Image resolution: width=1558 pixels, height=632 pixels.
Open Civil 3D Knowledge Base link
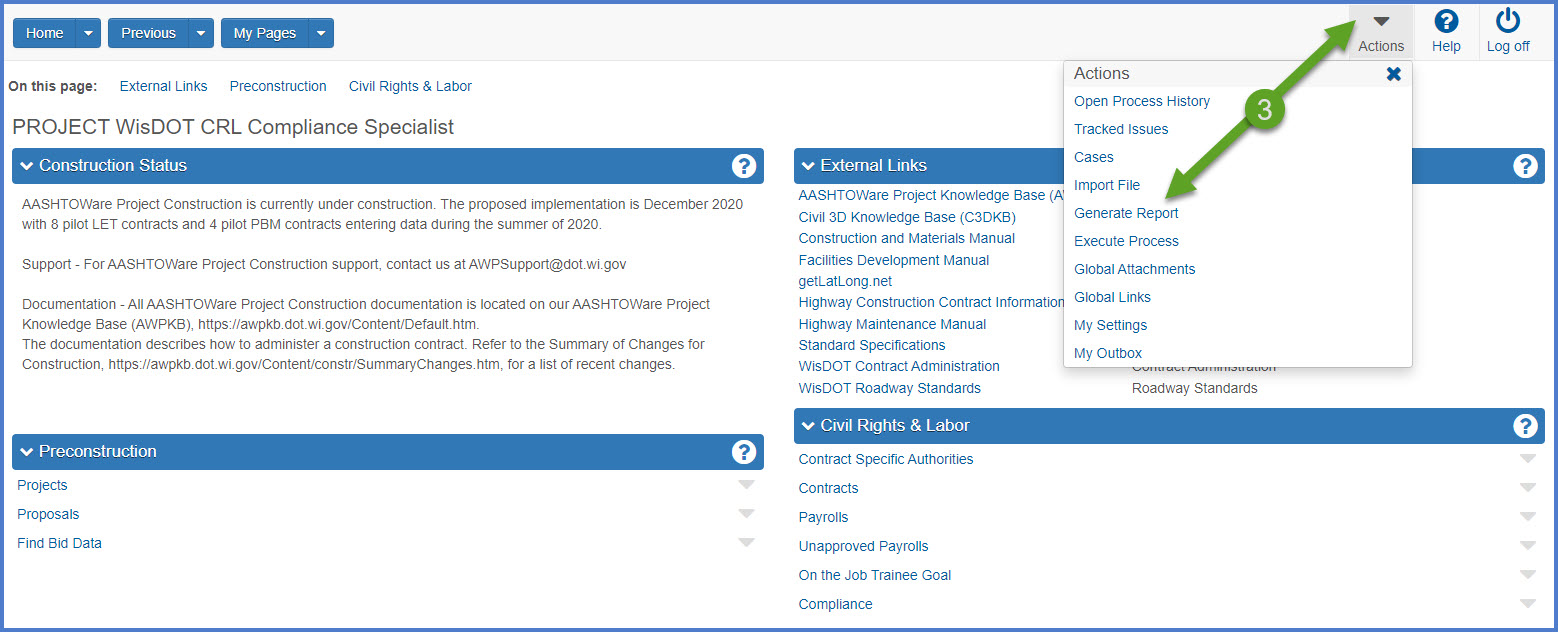tap(907, 217)
